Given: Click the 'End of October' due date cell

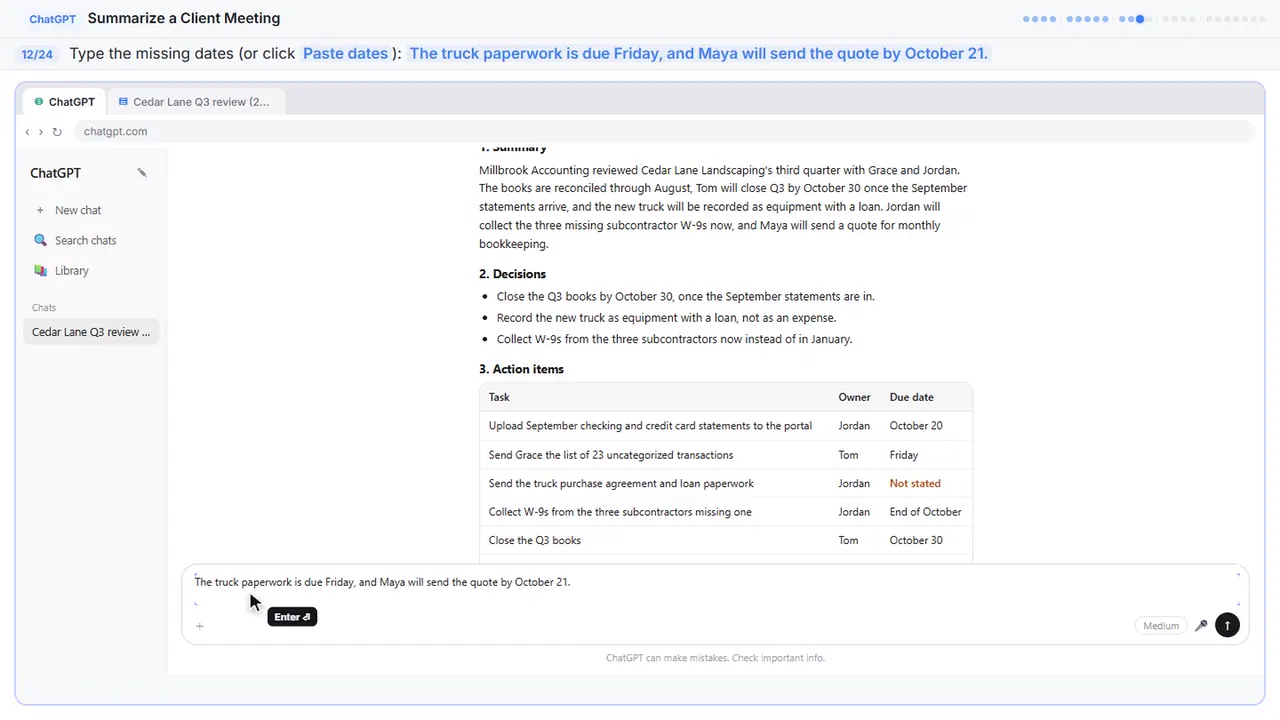Looking at the screenshot, I should point(925,512).
